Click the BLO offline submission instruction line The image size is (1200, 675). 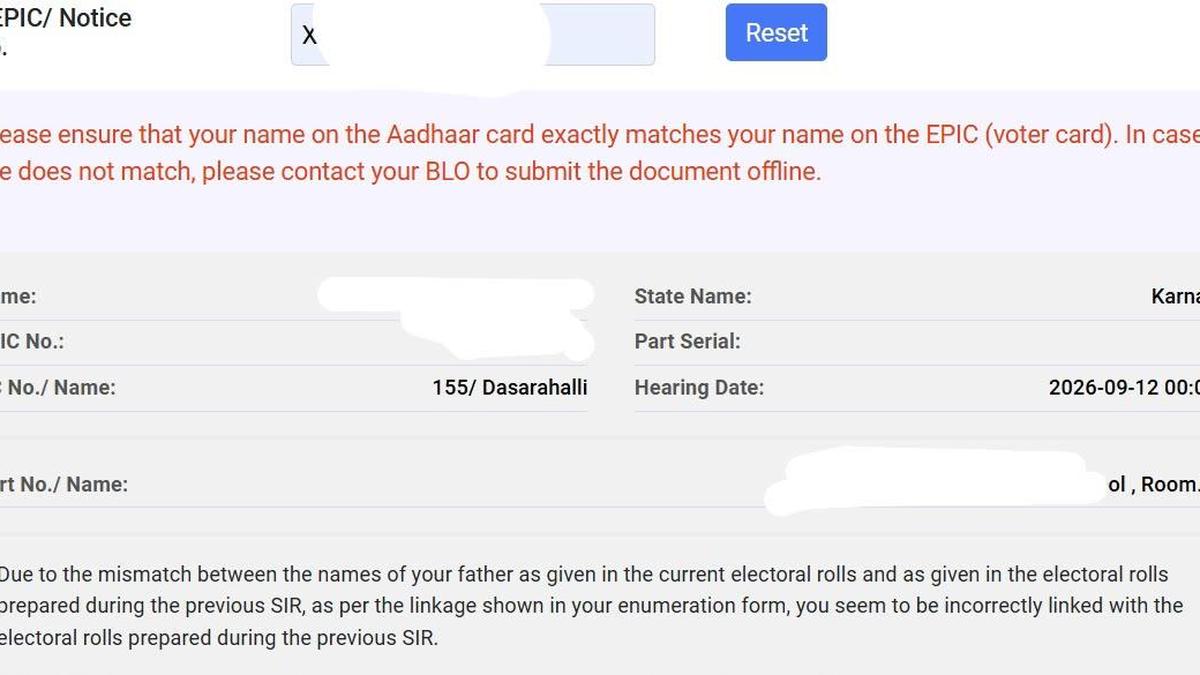coord(410,171)
